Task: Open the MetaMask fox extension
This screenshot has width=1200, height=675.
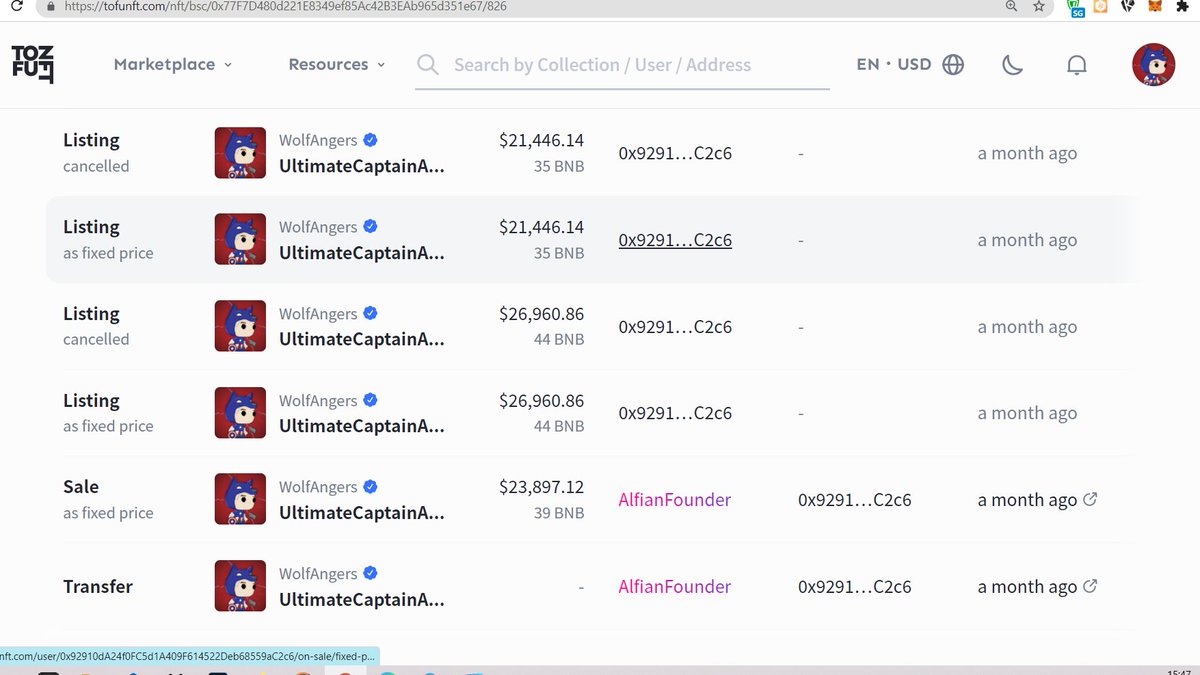Action: point(1155,6)
